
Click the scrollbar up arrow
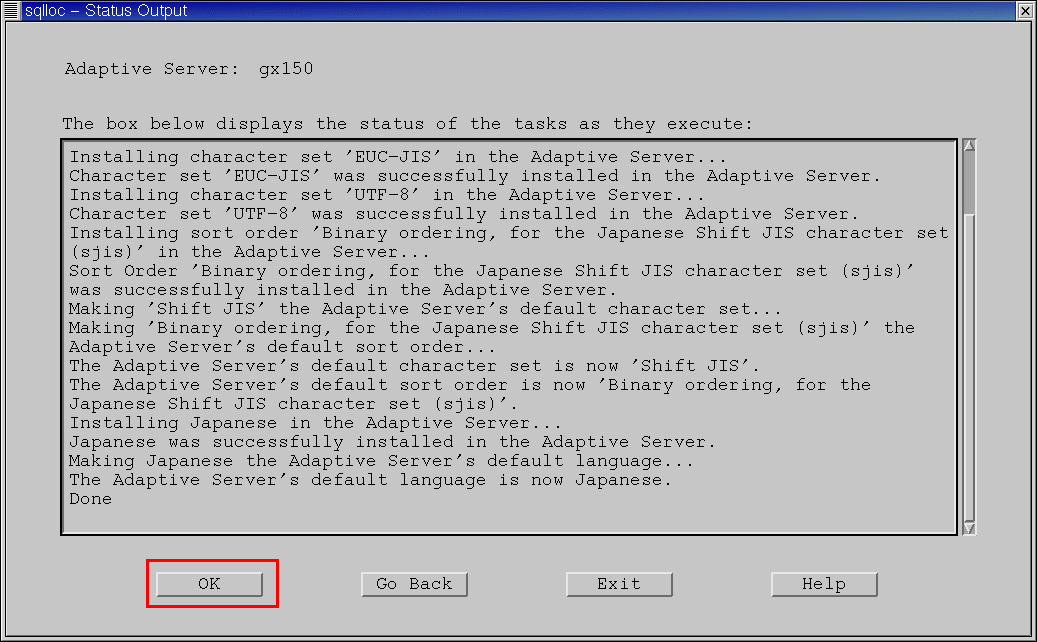[x=968, y=147]
